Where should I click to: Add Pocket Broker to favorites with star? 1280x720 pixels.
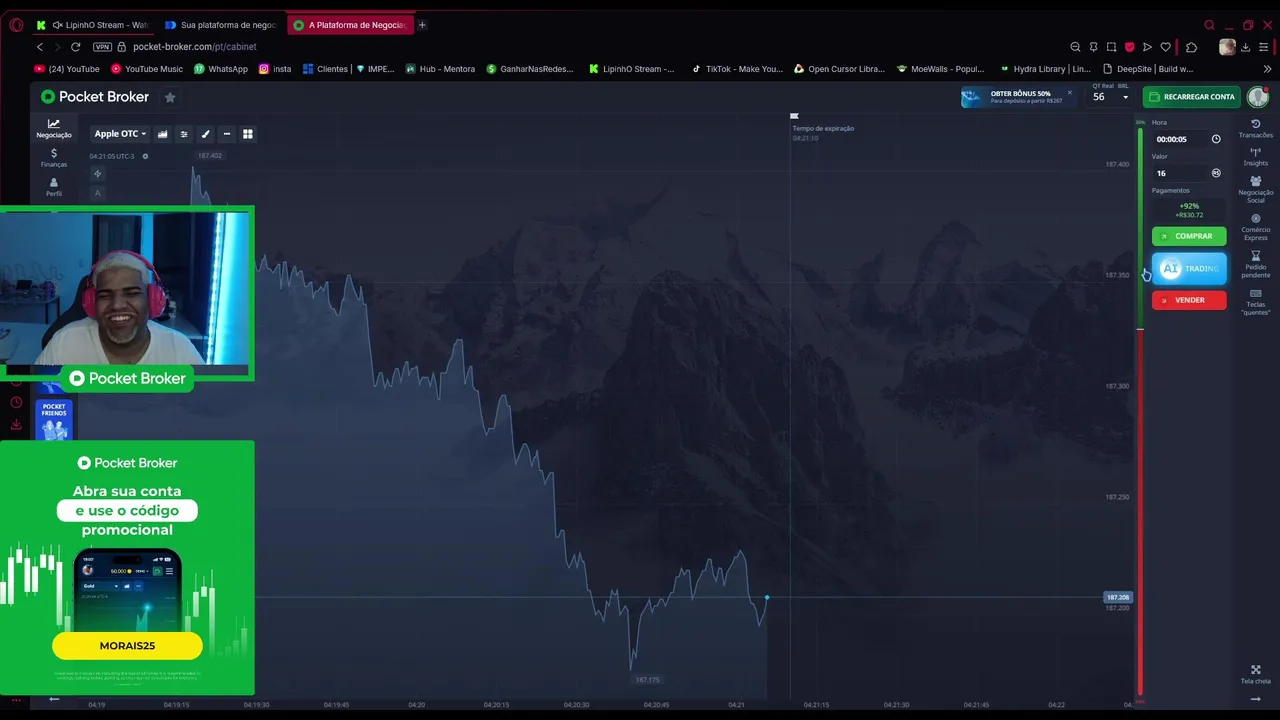point(170,97)
